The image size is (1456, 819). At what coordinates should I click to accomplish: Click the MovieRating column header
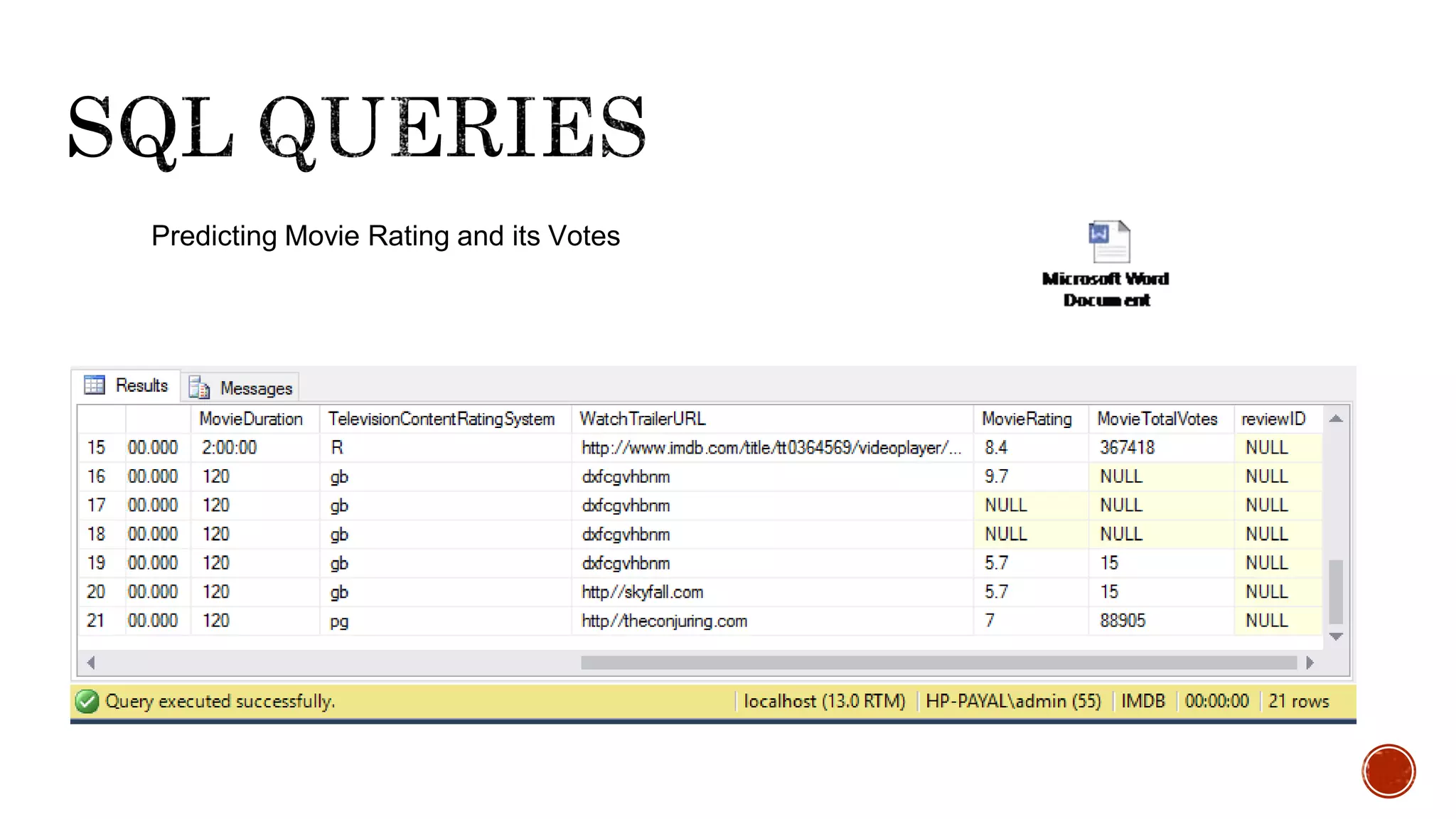coord(1027,419)
